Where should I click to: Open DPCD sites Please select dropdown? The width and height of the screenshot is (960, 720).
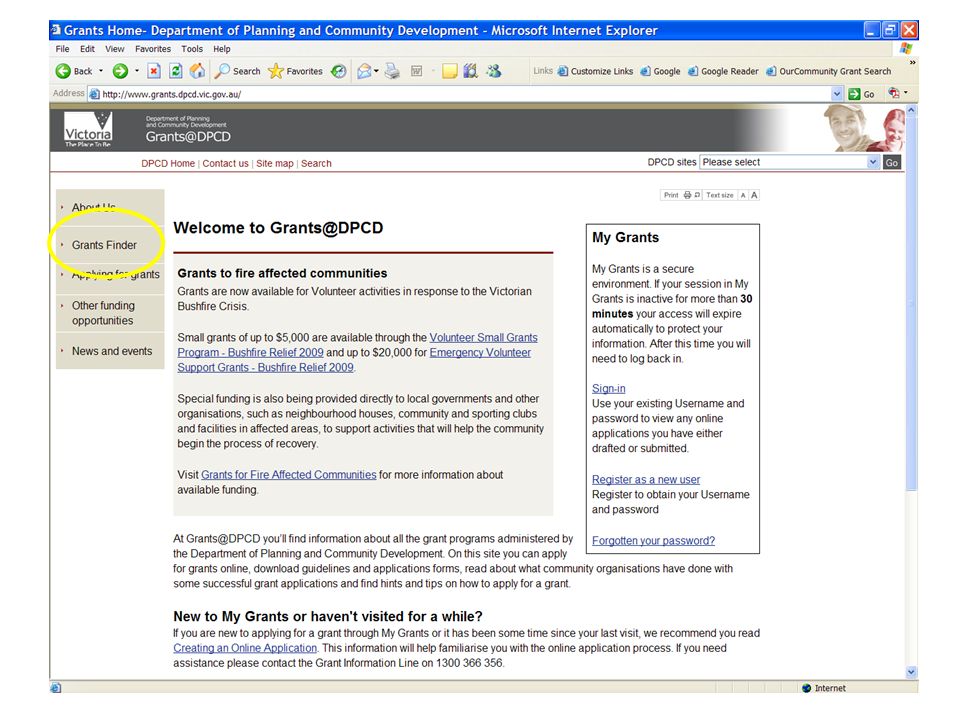pos(790,162)
